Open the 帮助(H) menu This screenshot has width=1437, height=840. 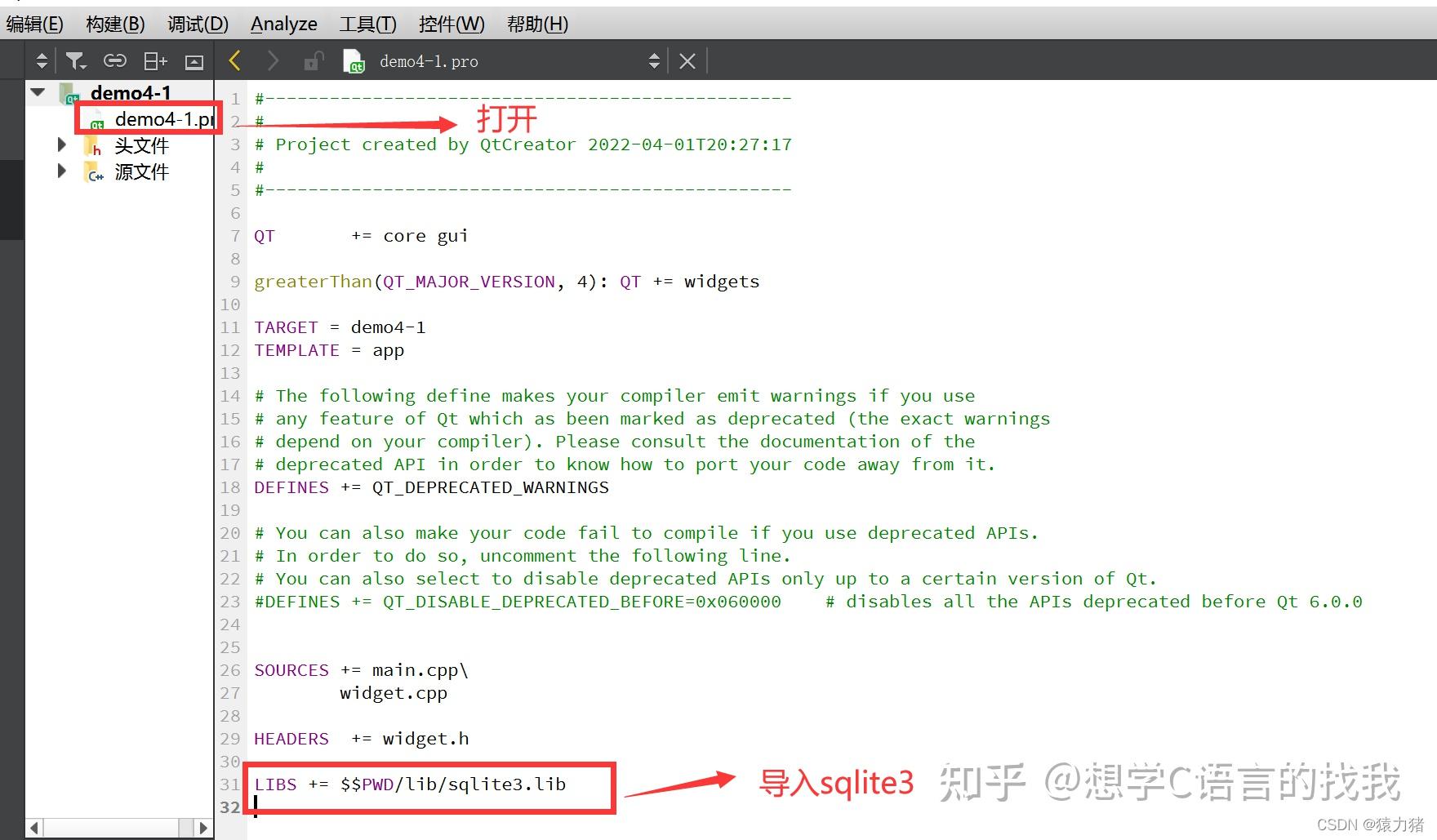(x=537, y=24)
